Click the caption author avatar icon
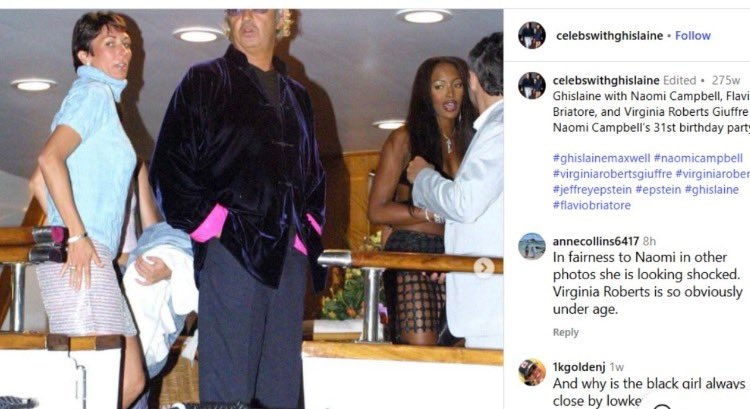The image size is (750, 409). coord(531,86)
